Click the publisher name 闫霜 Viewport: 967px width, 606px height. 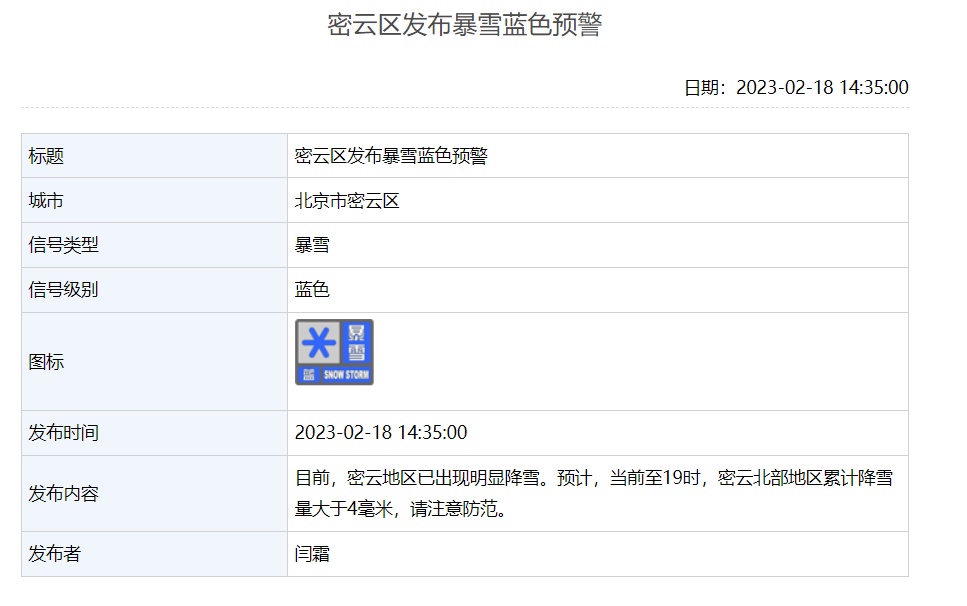pyautogui.click(x=312, y=554)
